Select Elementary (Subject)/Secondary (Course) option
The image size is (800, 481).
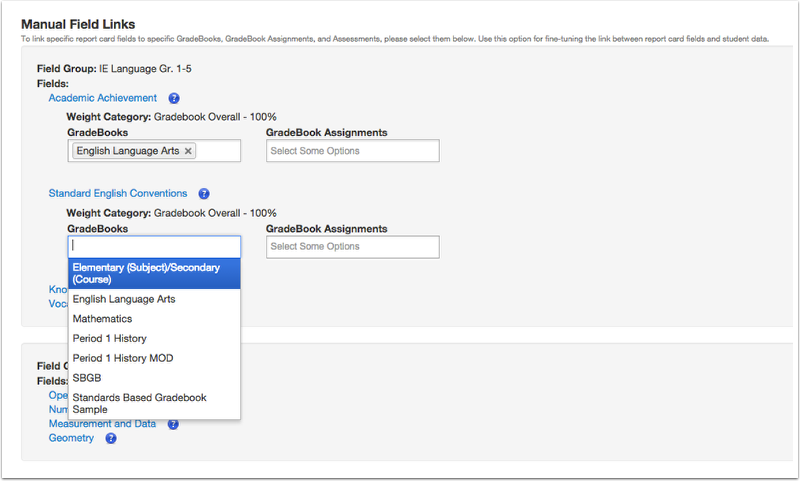pos(154,273)
